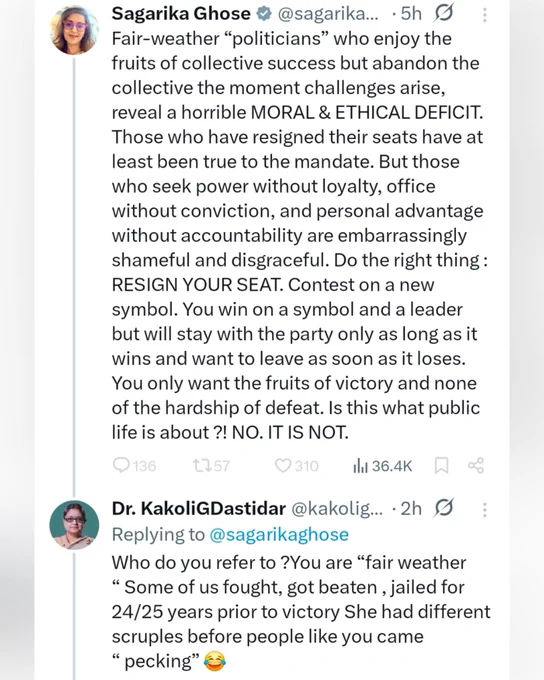The width and height of the screenshot is (544, 680).
Task: Open Sagarika Ghose's profile picture
Action: pyautogui.click(x=75, y=30)
